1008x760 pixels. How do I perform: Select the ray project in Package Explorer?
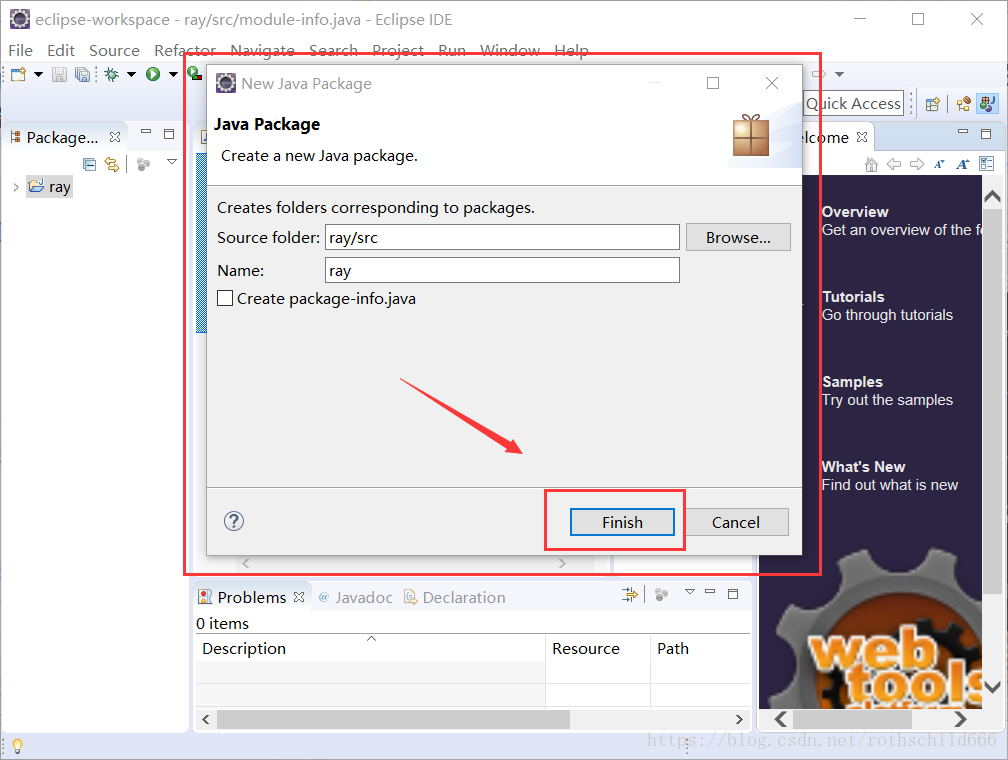tap(50, 187)
